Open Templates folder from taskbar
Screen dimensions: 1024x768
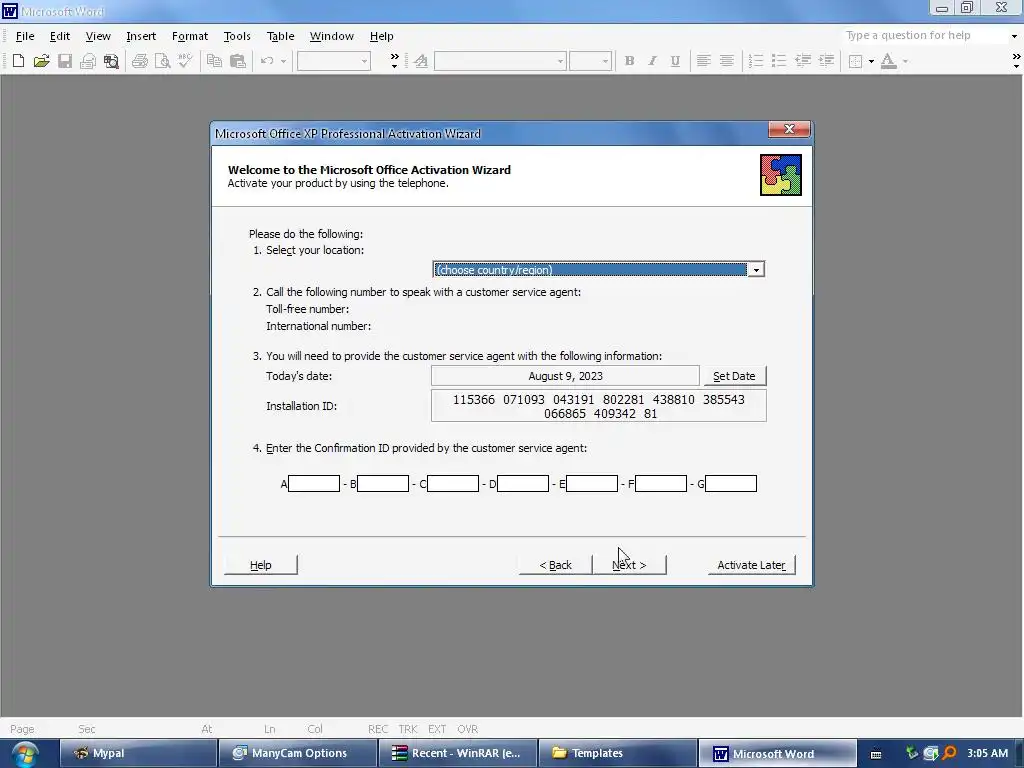tap(618, 754)
